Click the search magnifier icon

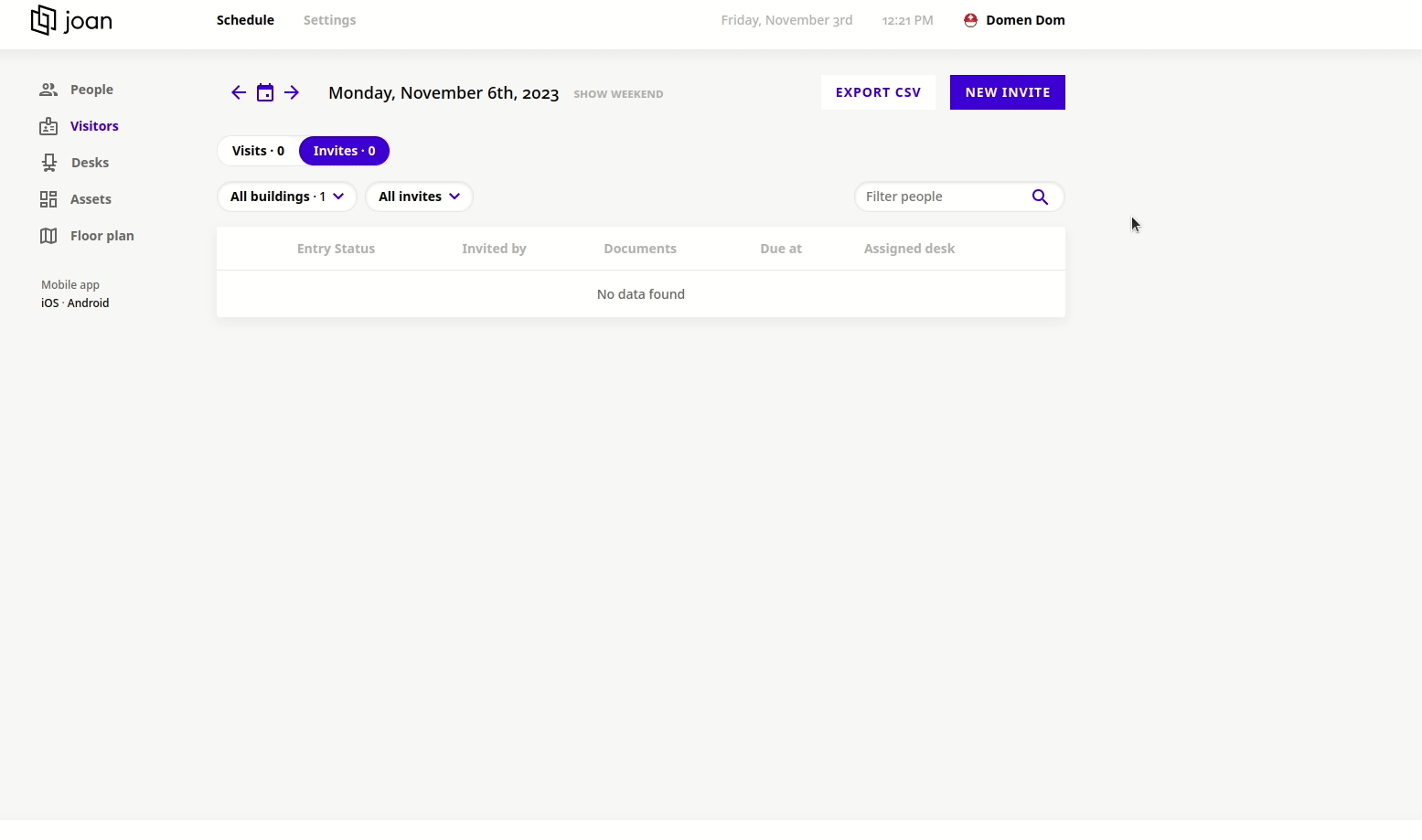1040,197
